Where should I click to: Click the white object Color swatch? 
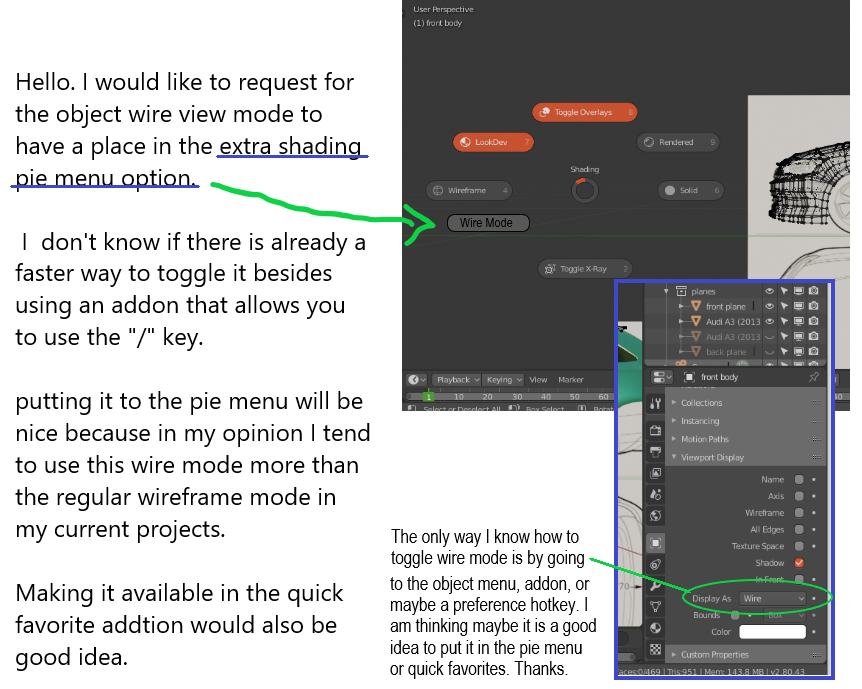click(x=772, y=632)
